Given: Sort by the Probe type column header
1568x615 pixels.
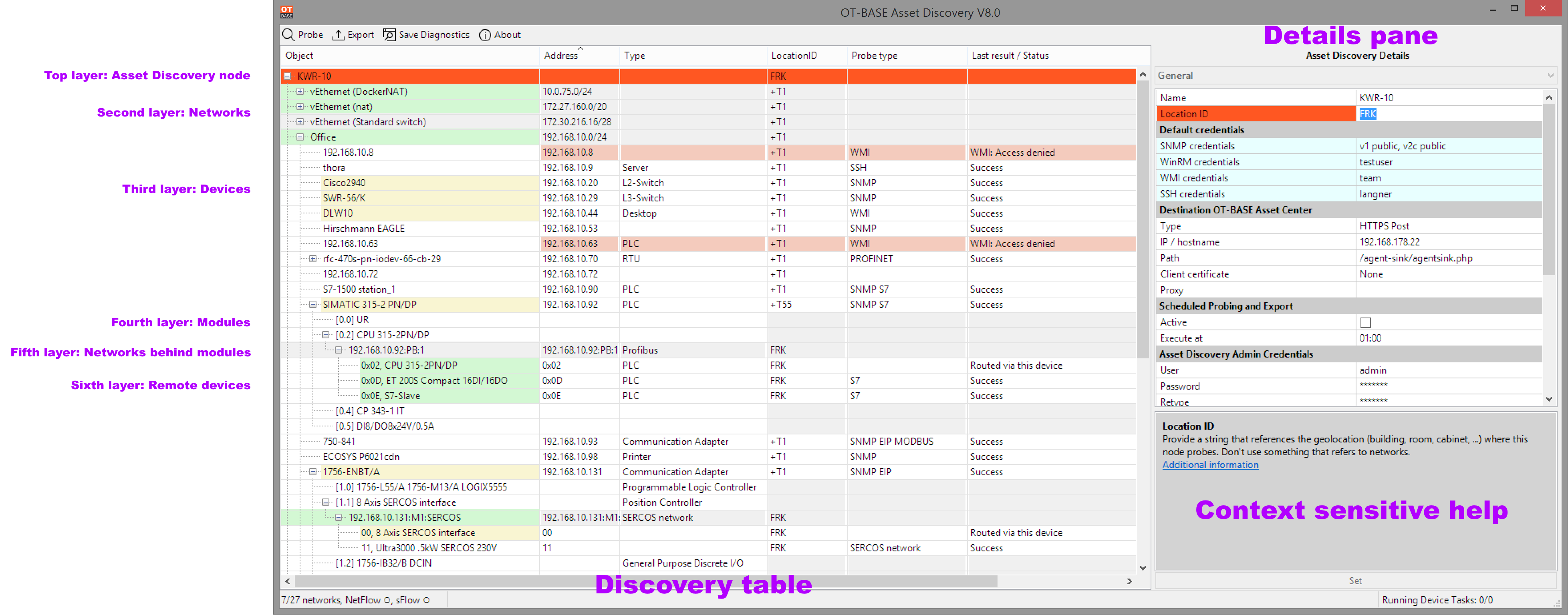Looking at the screenshot, I should click(906, 55).
